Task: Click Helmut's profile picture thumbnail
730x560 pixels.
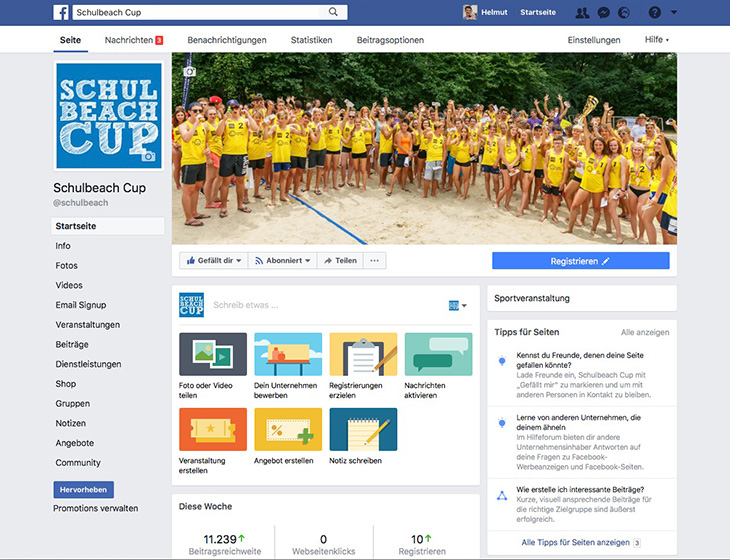Action: pos(470,12)
